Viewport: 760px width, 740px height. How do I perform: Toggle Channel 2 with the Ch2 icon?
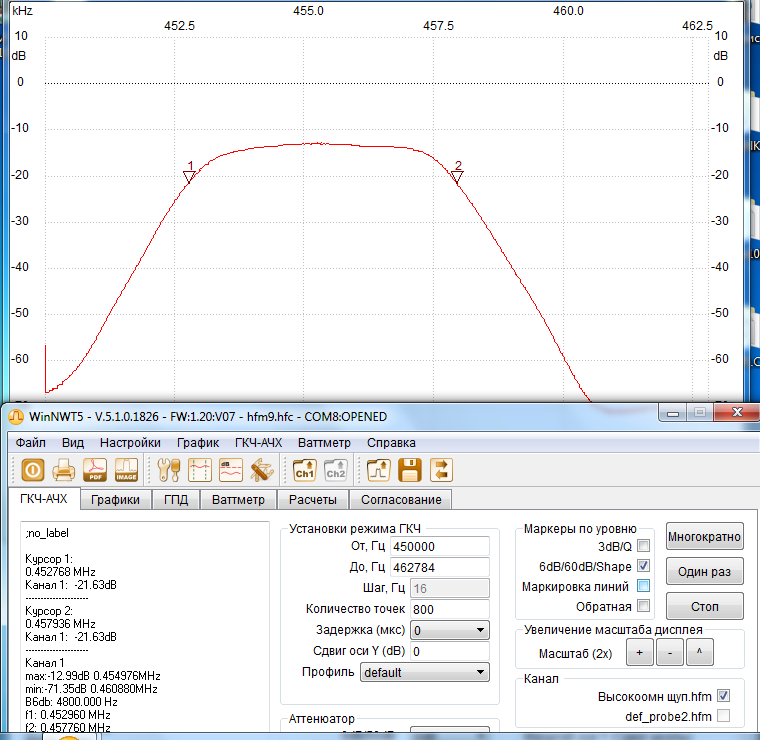click(x=336, y=469)
